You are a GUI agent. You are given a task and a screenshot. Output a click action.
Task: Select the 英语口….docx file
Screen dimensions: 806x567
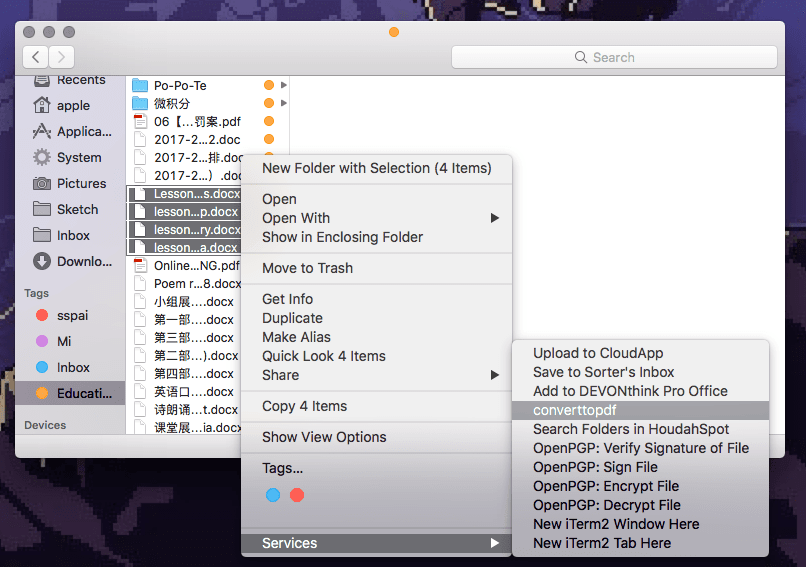click(x=184, y=392)
